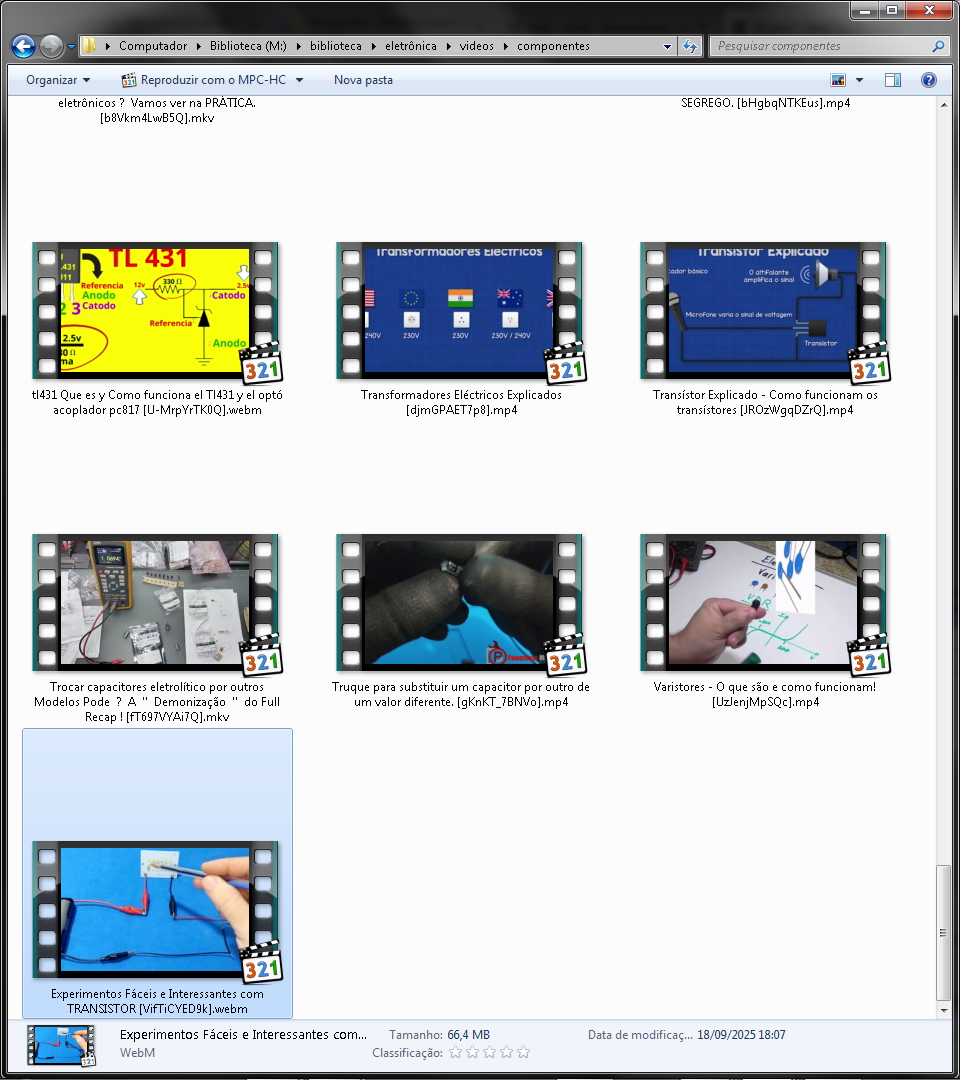Viewport: 960px width, 1080px height.
Task: Click MPC-HC 321 badge on Transístor Explicado thumbnail
Action: [x=869, y=364]
